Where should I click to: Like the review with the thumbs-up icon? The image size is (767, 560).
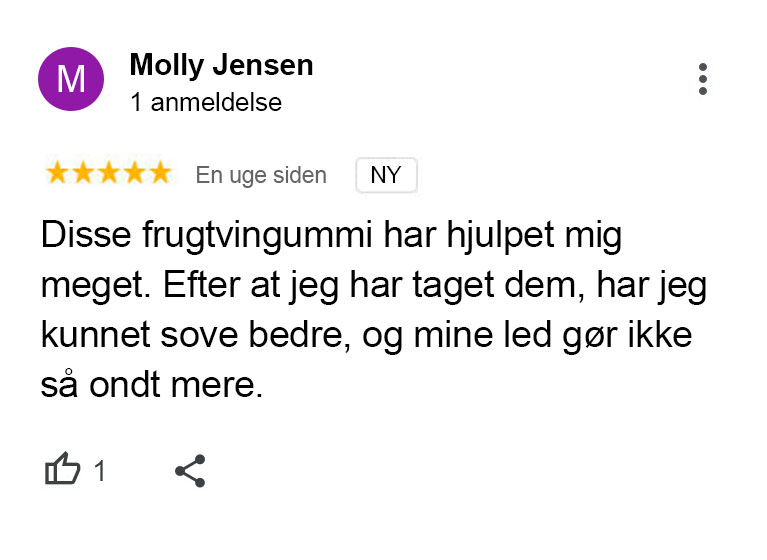pos(63,468)
